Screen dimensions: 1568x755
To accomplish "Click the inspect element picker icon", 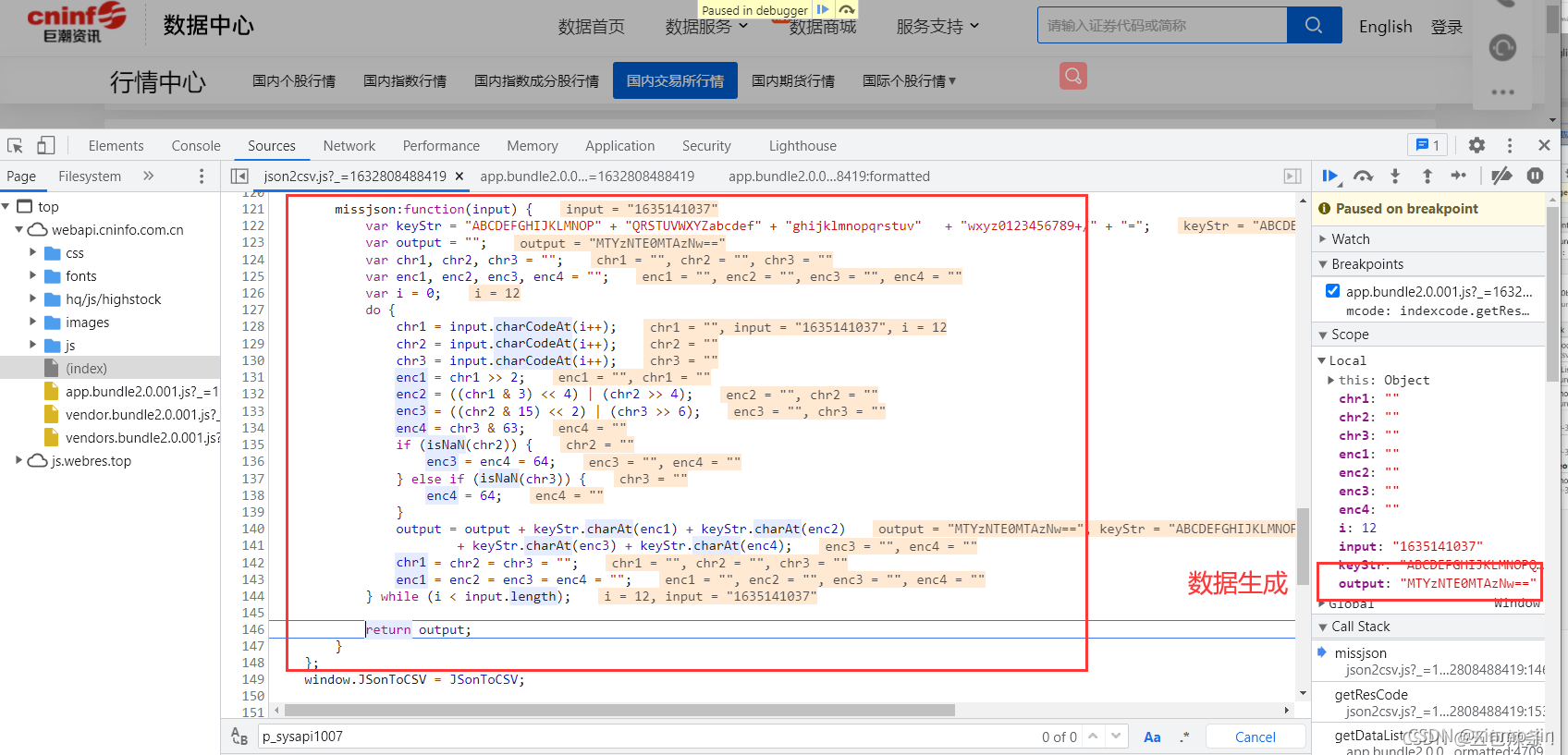I will tap(15, 145).
